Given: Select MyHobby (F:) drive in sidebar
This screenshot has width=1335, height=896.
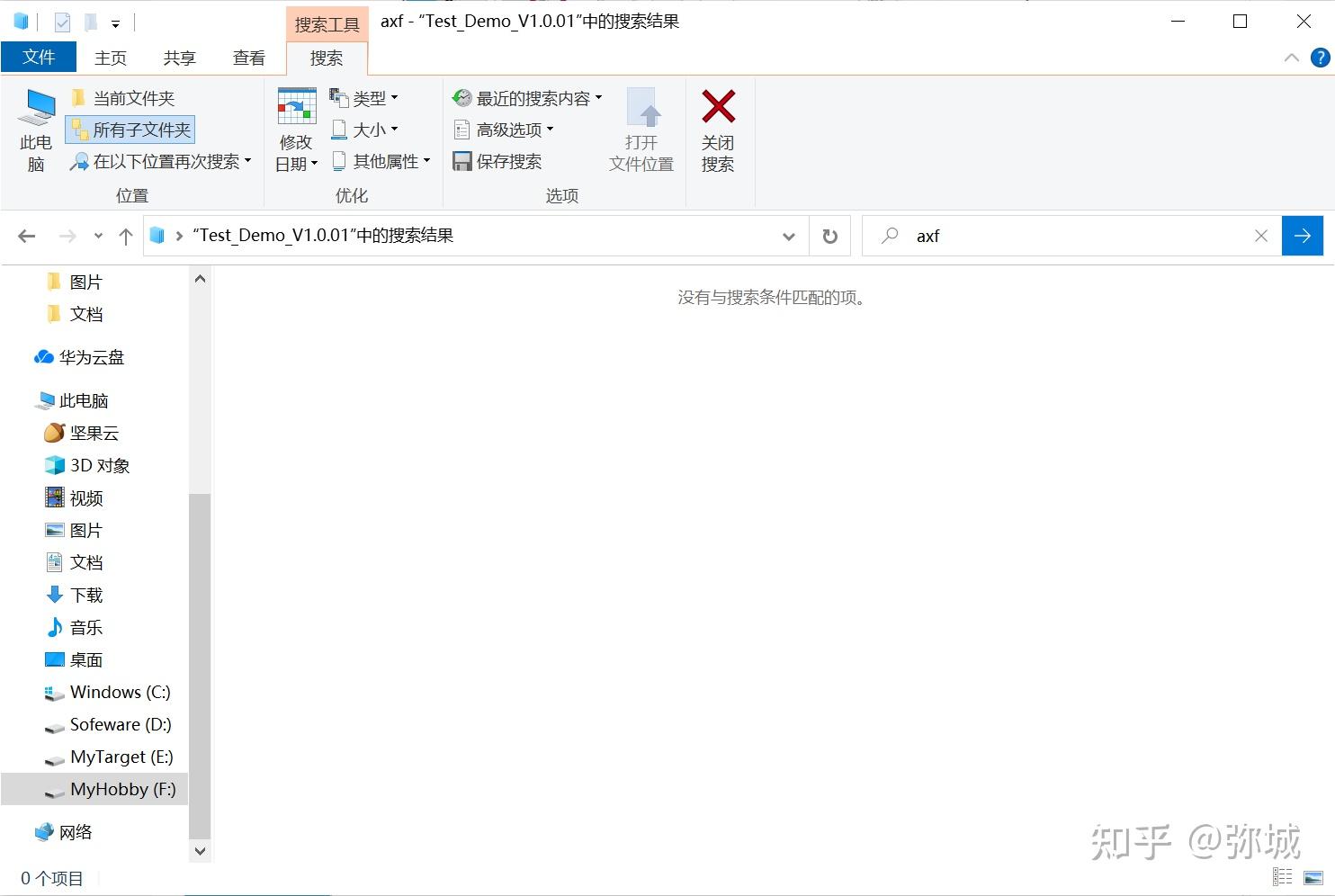Looking at the screenshot, I should pyautogui.click(x=122, y=789).
